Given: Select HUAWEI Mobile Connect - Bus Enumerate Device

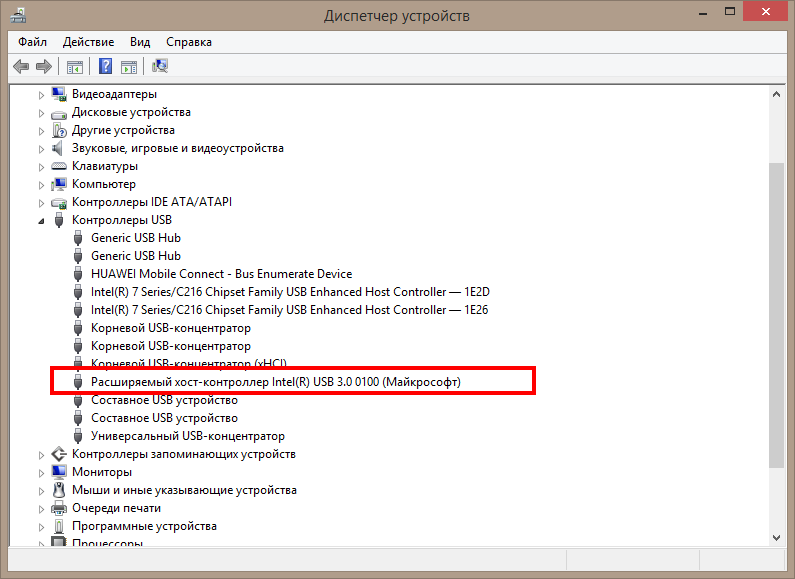Looking at the screenshot, I should (222, 274).
